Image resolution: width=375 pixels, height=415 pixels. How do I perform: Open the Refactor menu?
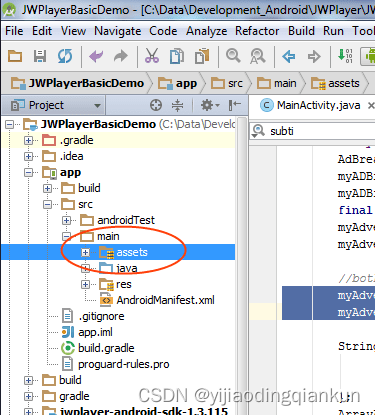click(x=257, y=31)
